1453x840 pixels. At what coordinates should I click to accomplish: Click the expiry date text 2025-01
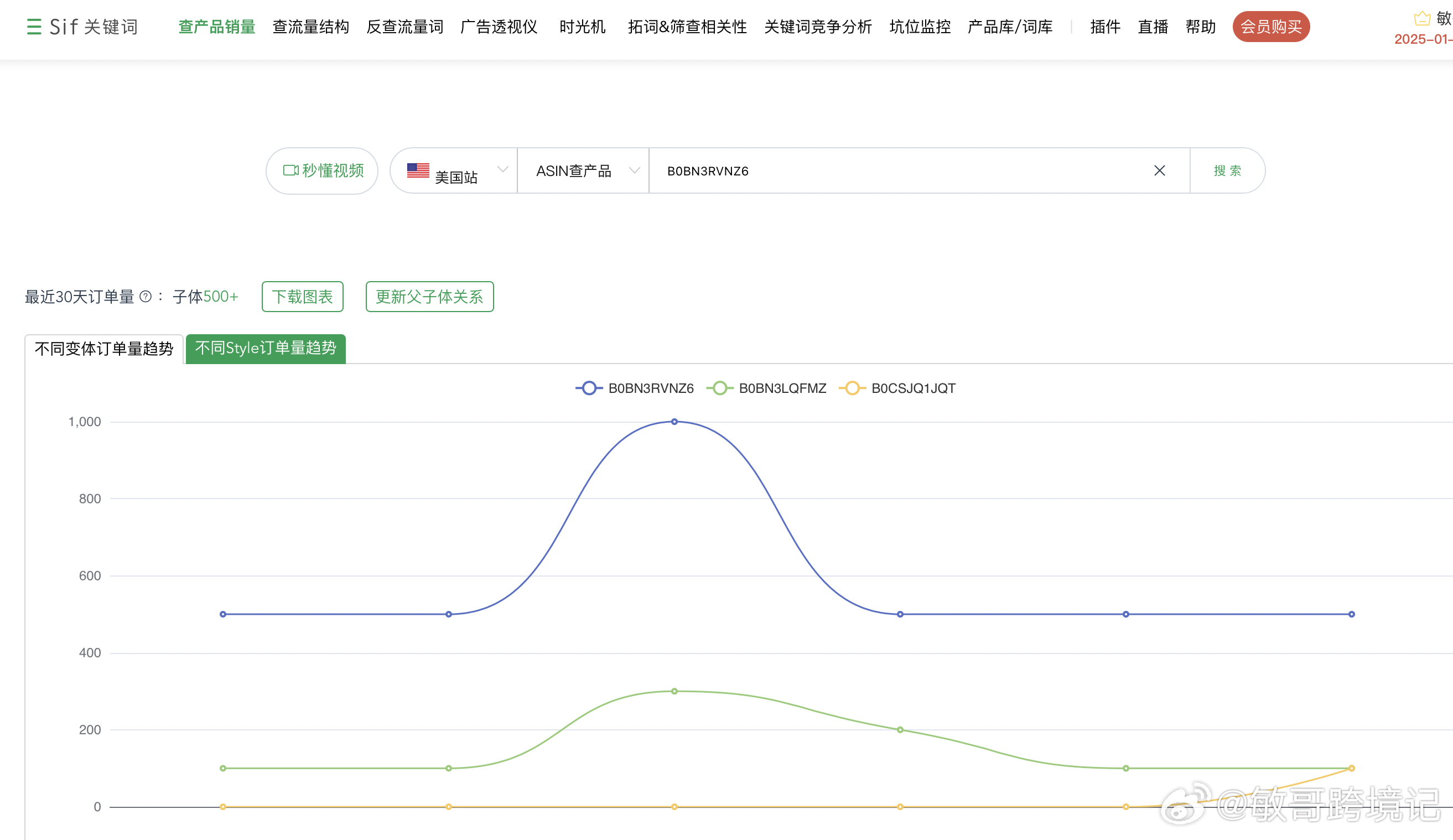click(x=1423, y=39)
